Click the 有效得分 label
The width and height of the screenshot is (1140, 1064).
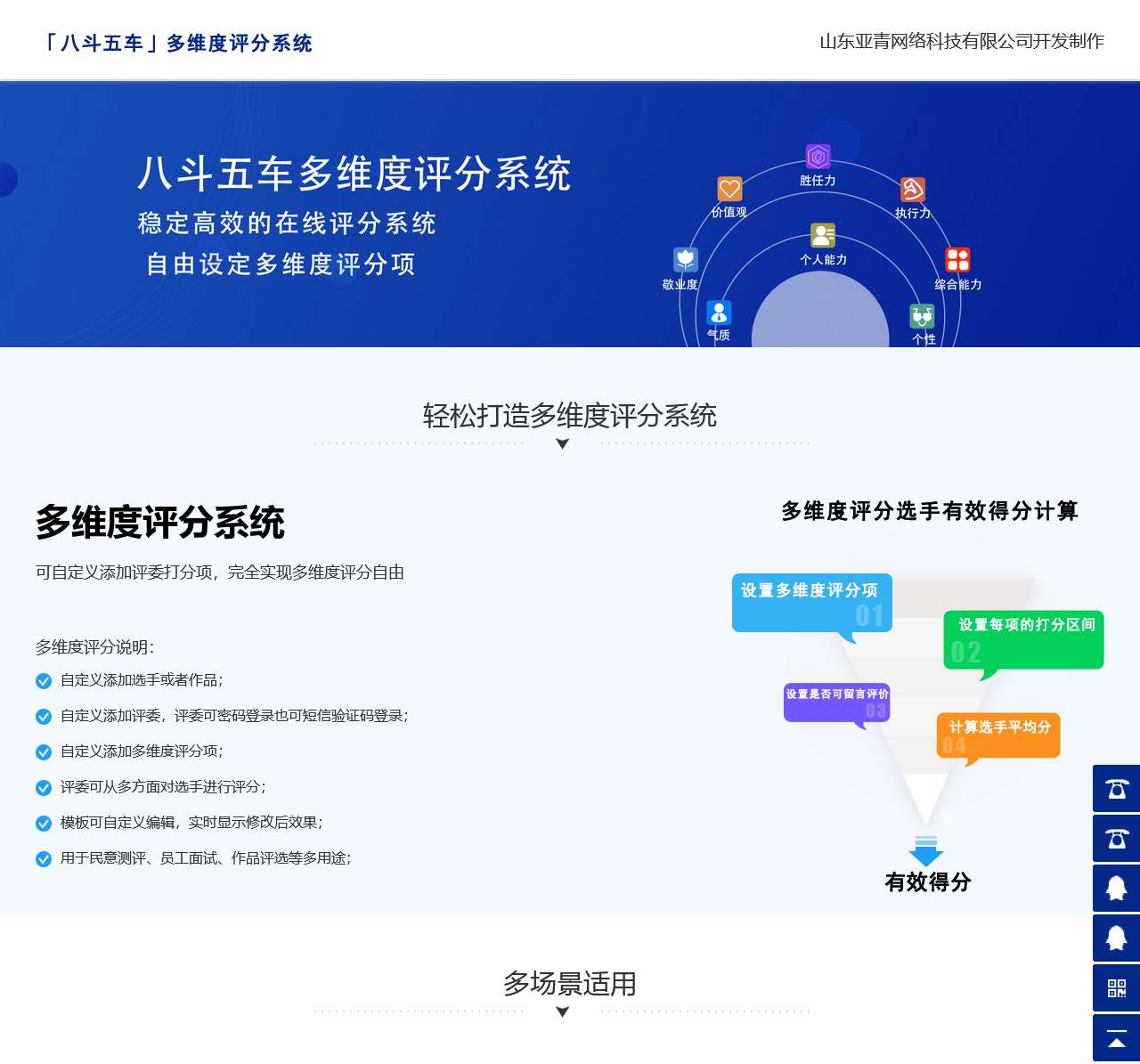(x=928, y=881)
